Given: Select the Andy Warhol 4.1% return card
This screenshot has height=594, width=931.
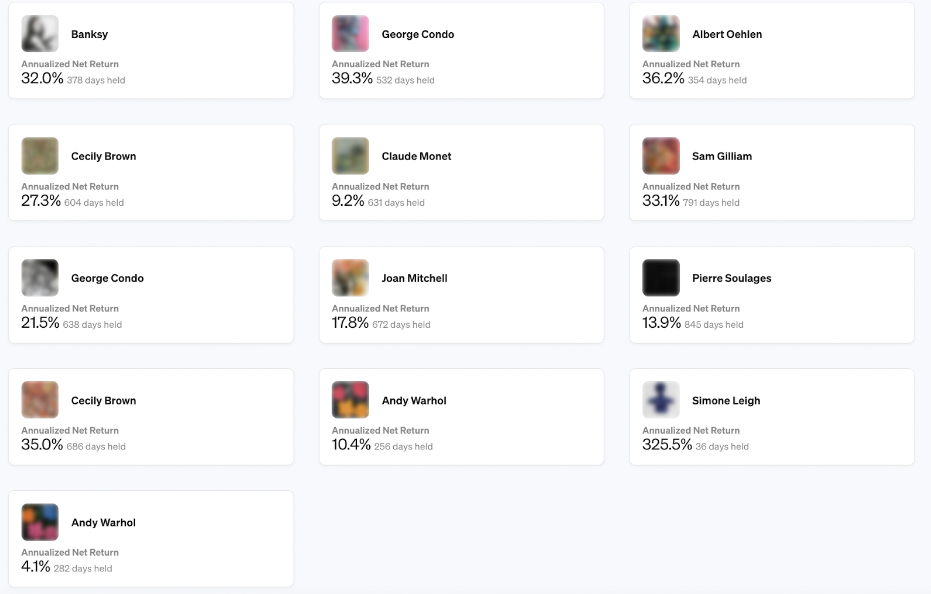Looking at the screenshot, I should click(151, 538).
